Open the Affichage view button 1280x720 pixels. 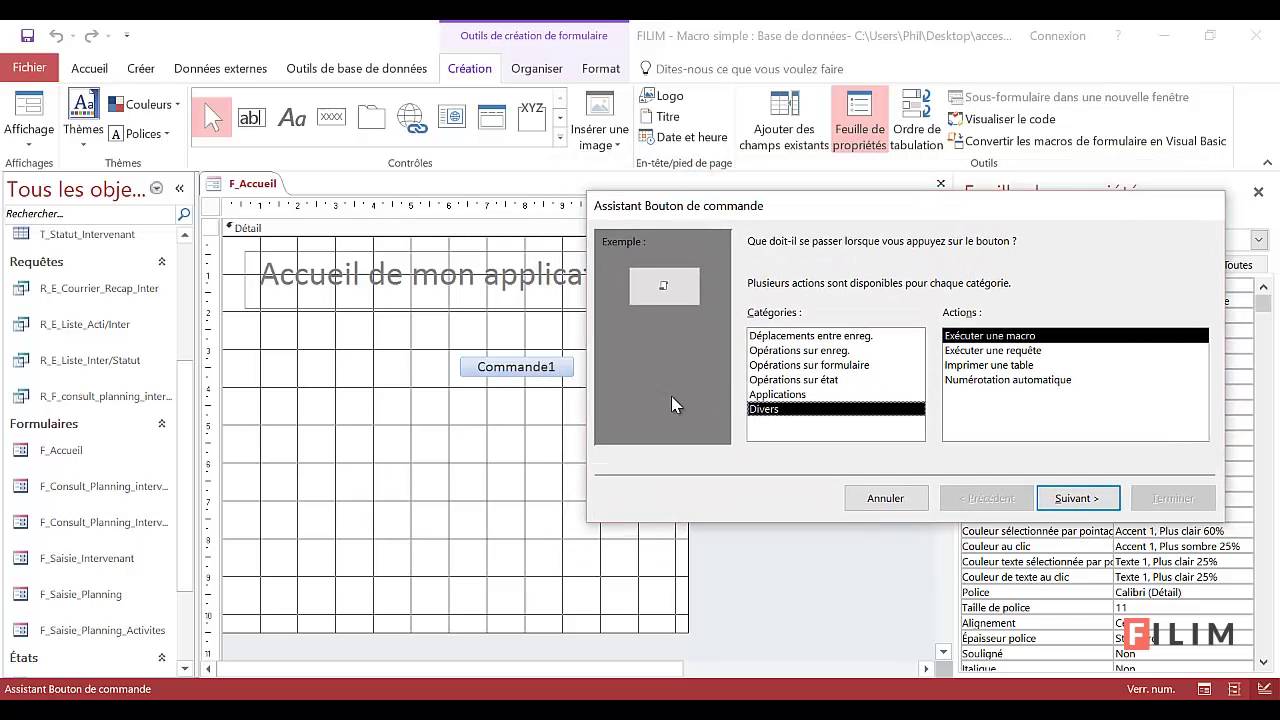(29, 120)
